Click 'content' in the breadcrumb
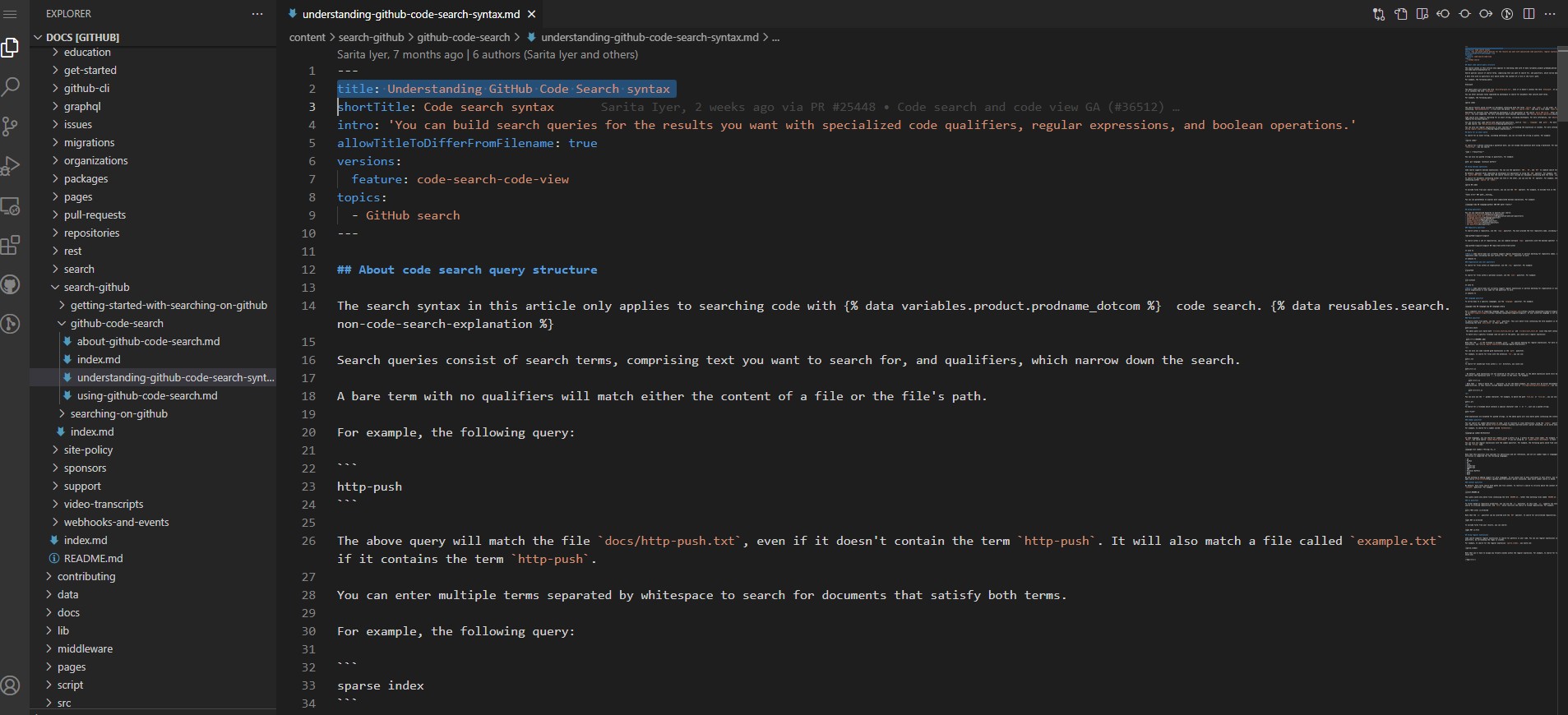This screenshot has width=1568, height=715. pyautogui.click(x=308, y=37)
